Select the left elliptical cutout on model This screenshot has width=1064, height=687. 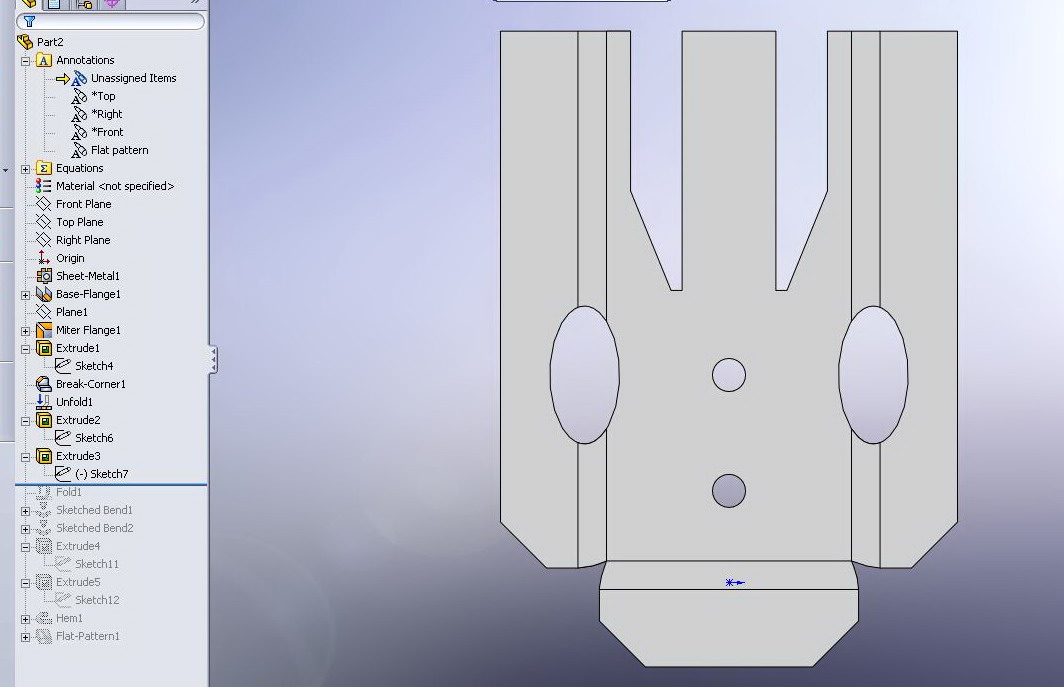click(x=584, y=375)
